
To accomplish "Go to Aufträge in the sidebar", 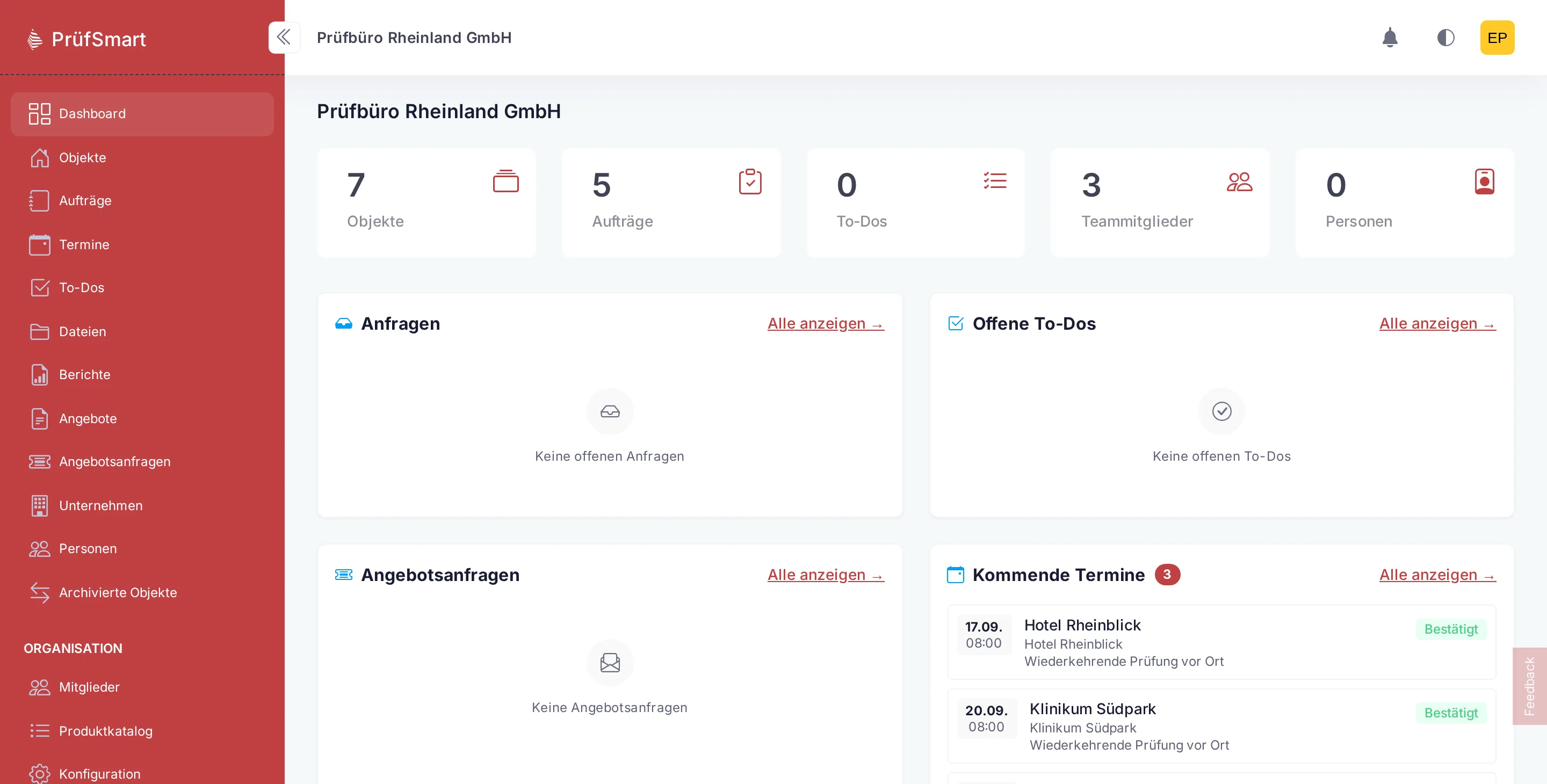I will pos(142,200).
